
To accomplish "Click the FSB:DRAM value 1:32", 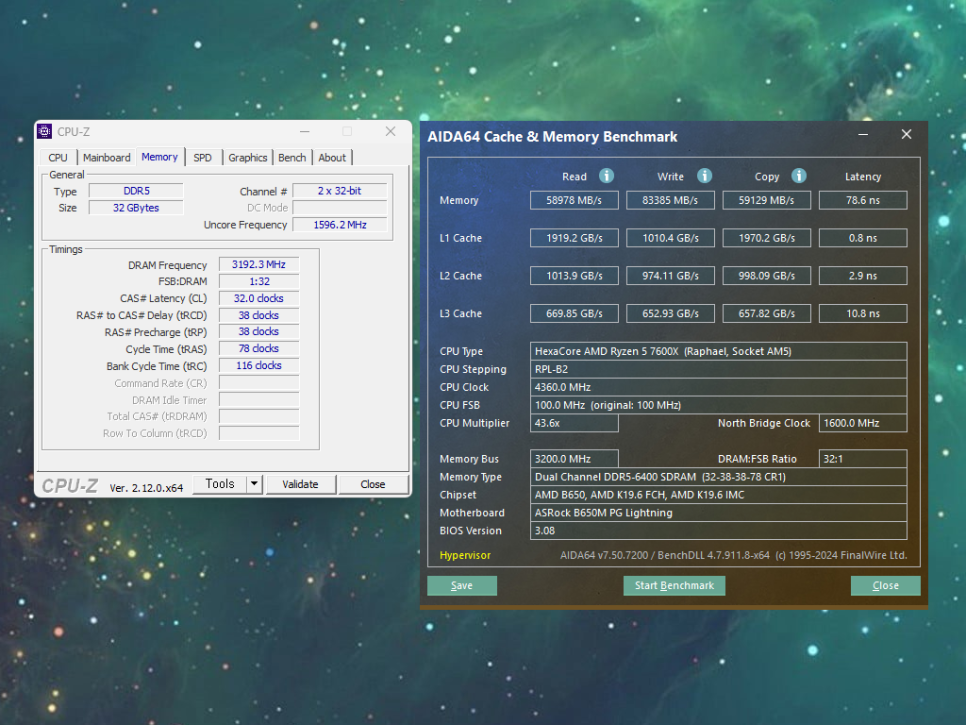I will (259, 281).
